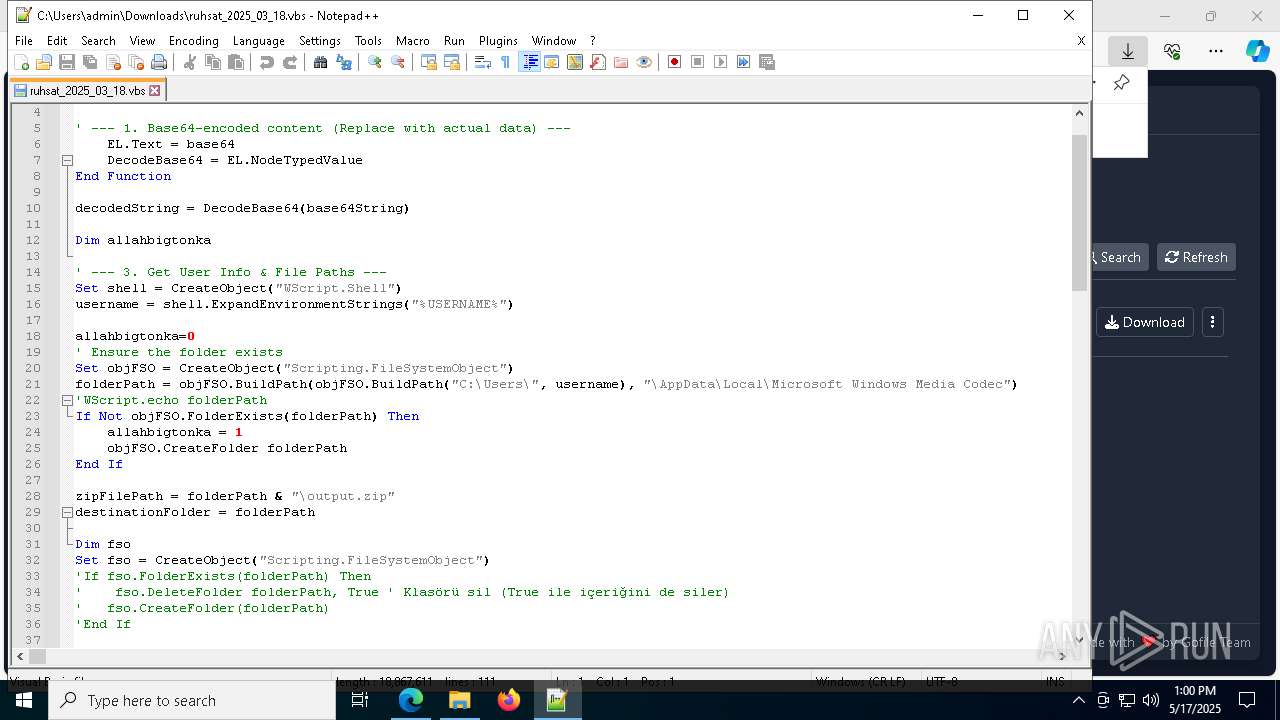Image resolution: width=1280 pixels, height=720 pixels.
Task: Collapse the fold marker at line 7
Action: (x=67, y=160)
